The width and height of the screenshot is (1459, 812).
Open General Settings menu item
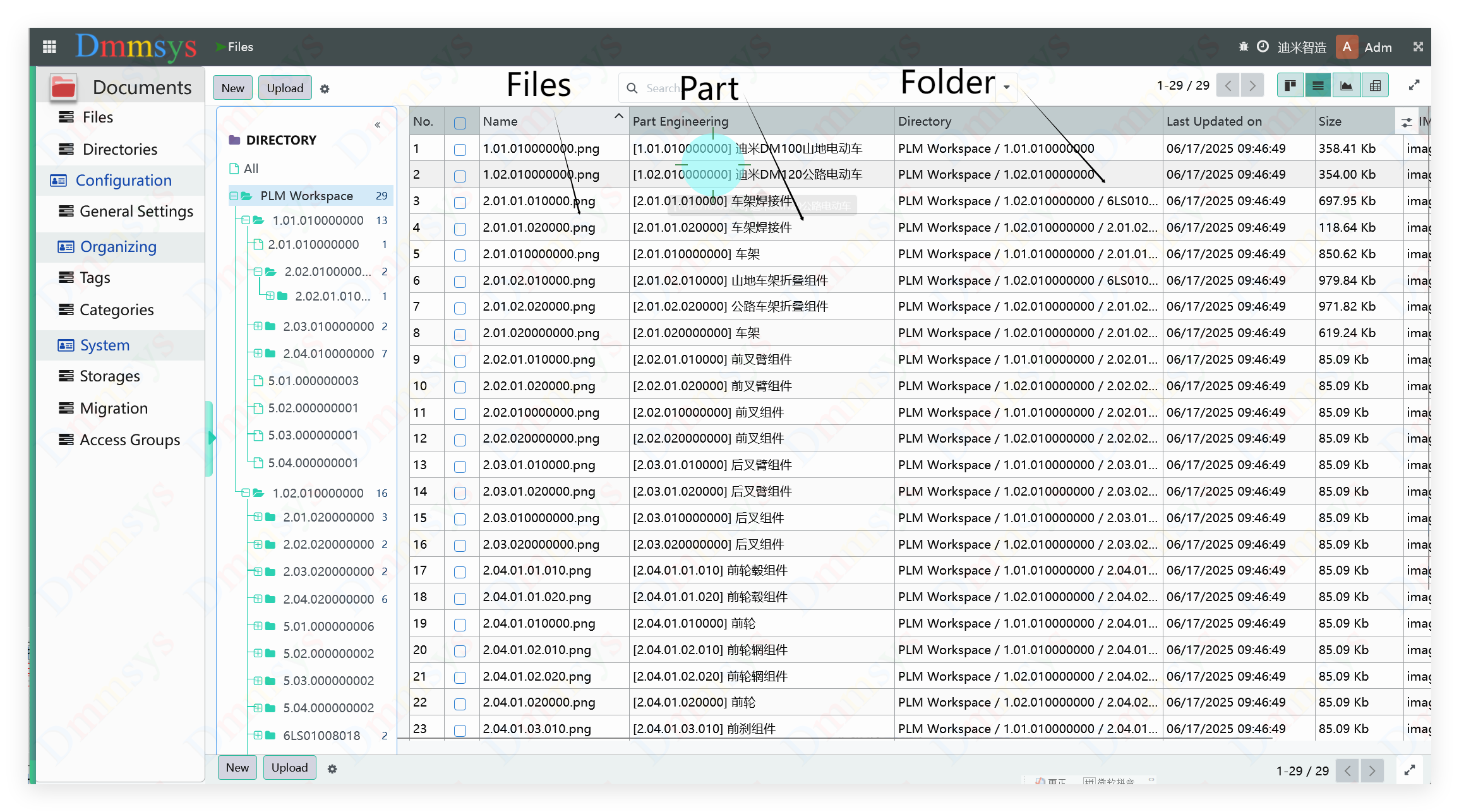point(136,212)
